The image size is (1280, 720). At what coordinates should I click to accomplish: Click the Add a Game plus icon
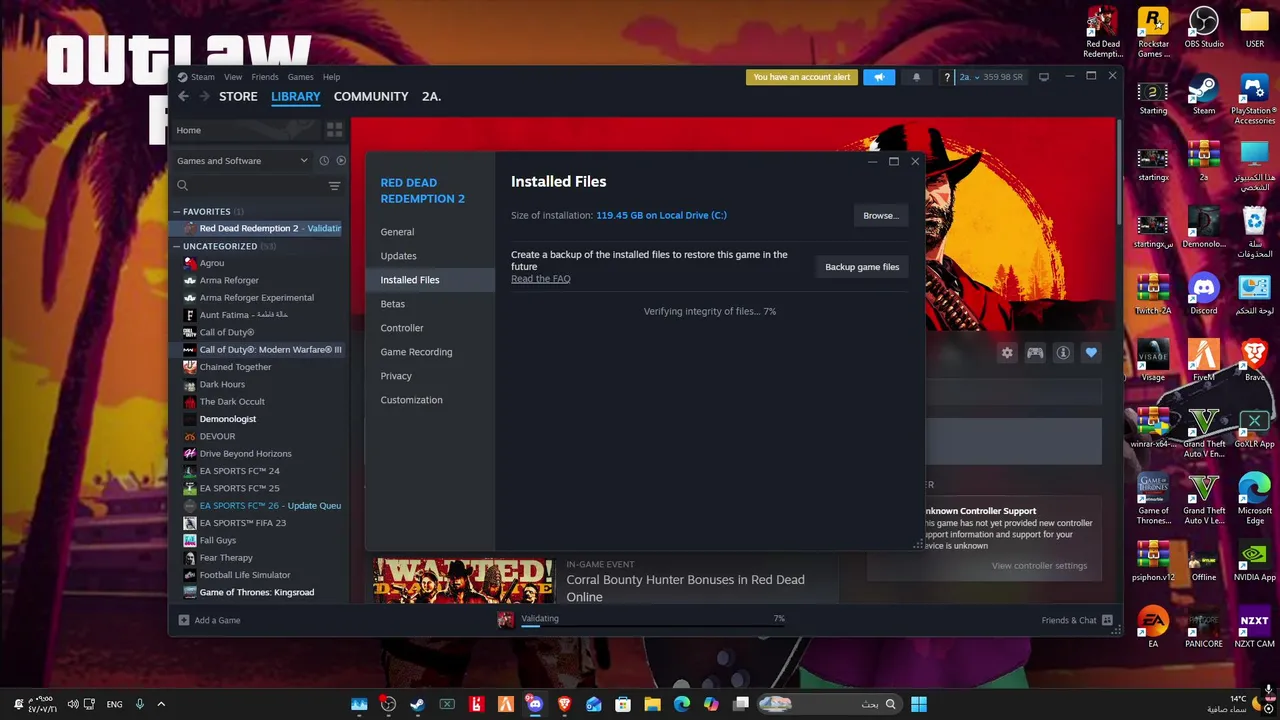(x=183, y=620)
